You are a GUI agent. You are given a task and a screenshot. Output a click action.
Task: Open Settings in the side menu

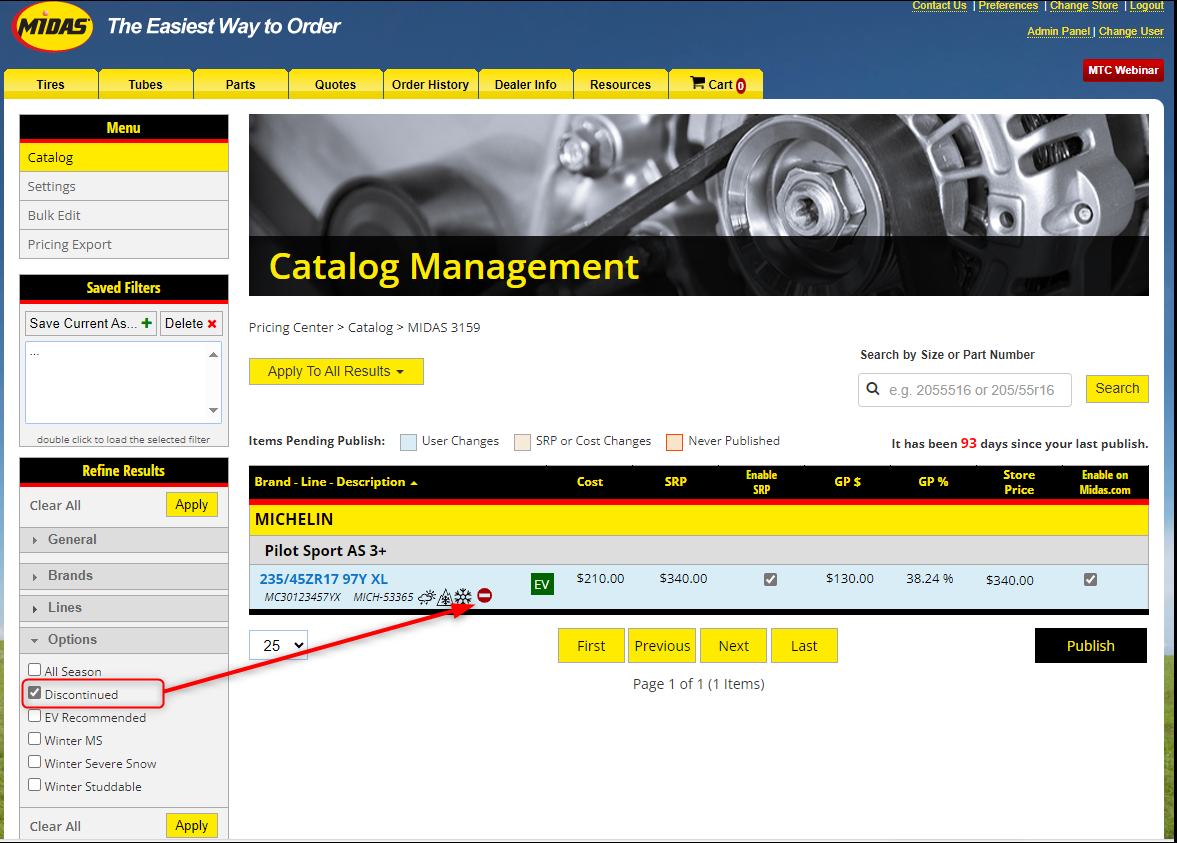124,186
